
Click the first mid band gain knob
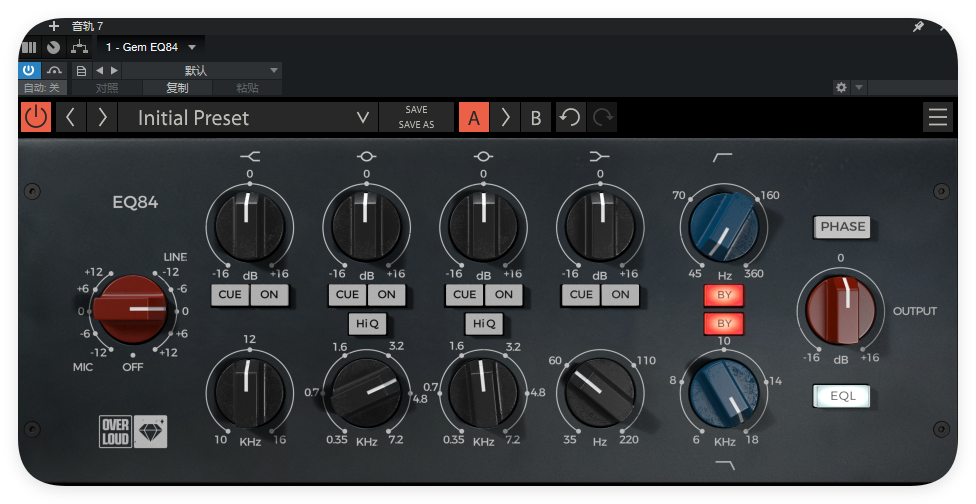tap(367, 226)
